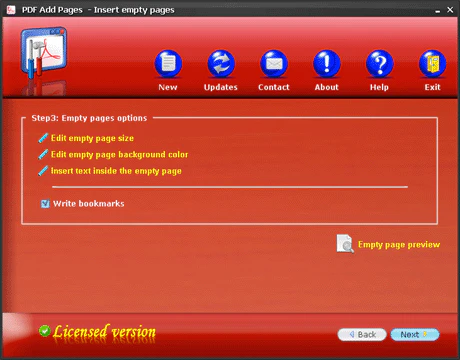This screenshot has height=360, width=460.
Task: Open the About exclamation icon
Action: pyautogui.click(x=327, y=63)
